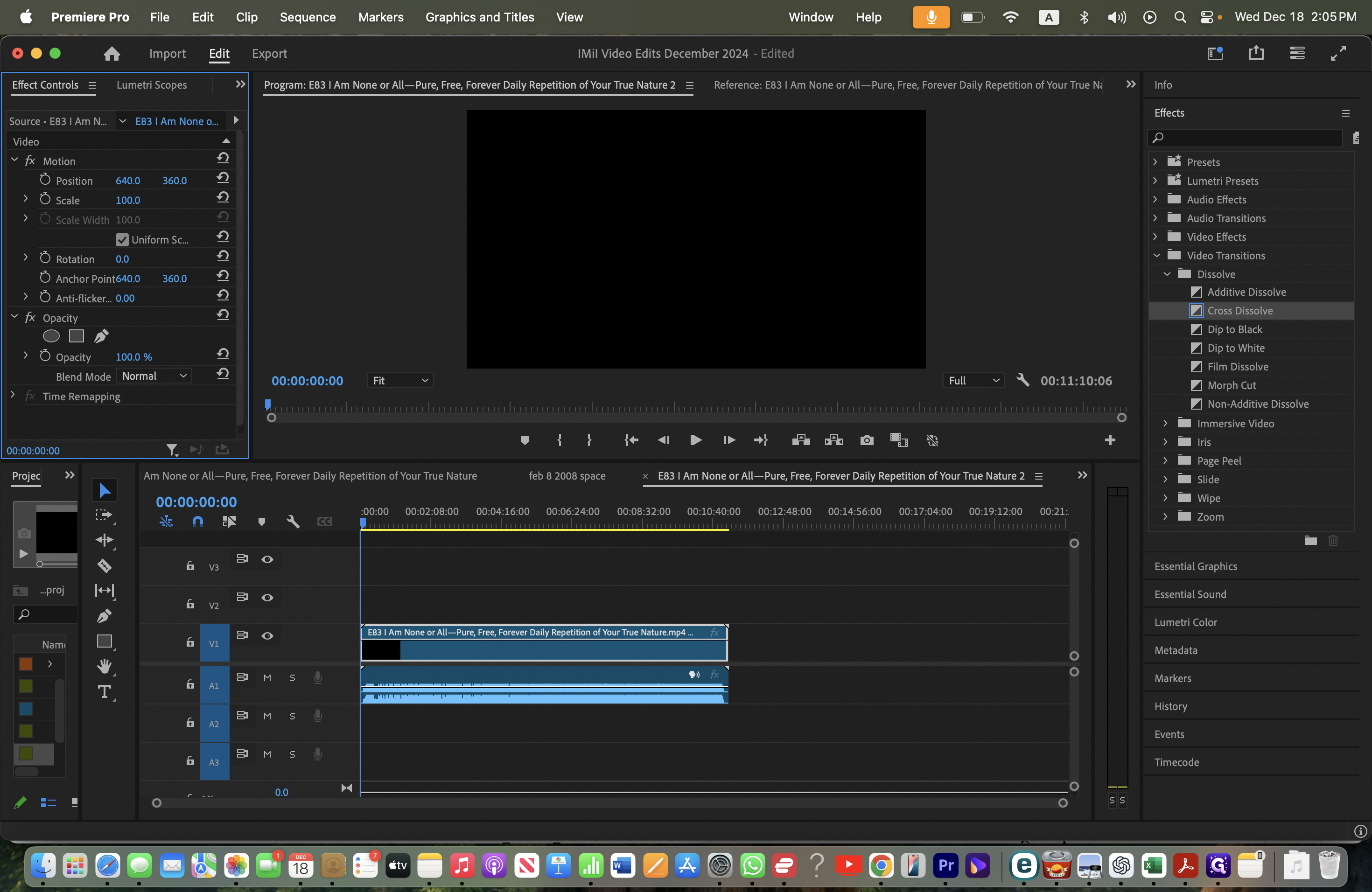
Task: Open the Lumetri Color panel
Action: coord(1185,622)
